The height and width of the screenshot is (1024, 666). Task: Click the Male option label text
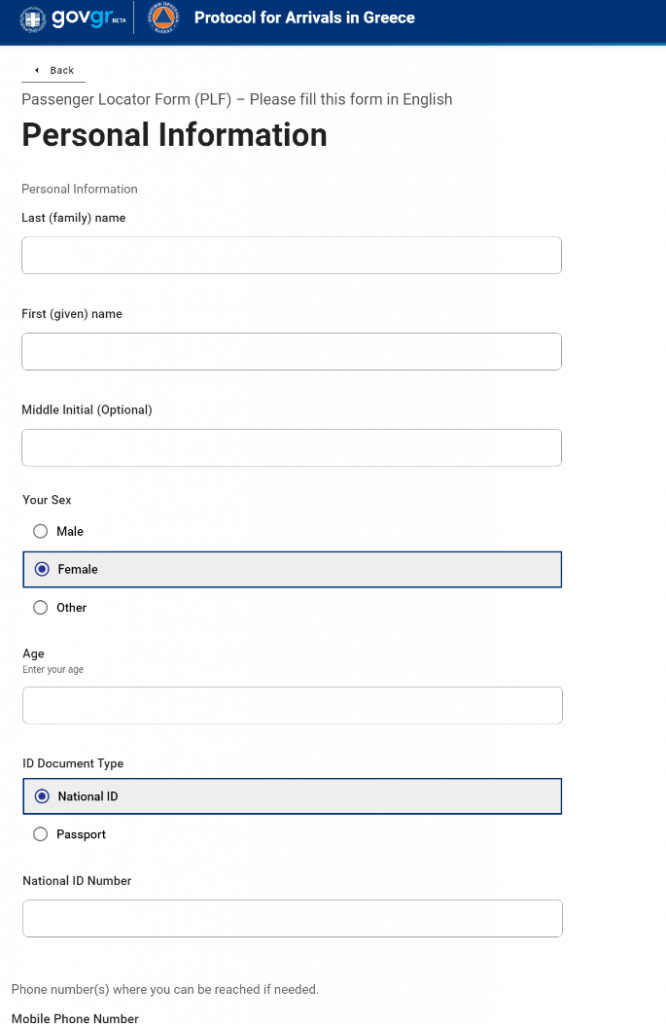[x=70, y=531]
